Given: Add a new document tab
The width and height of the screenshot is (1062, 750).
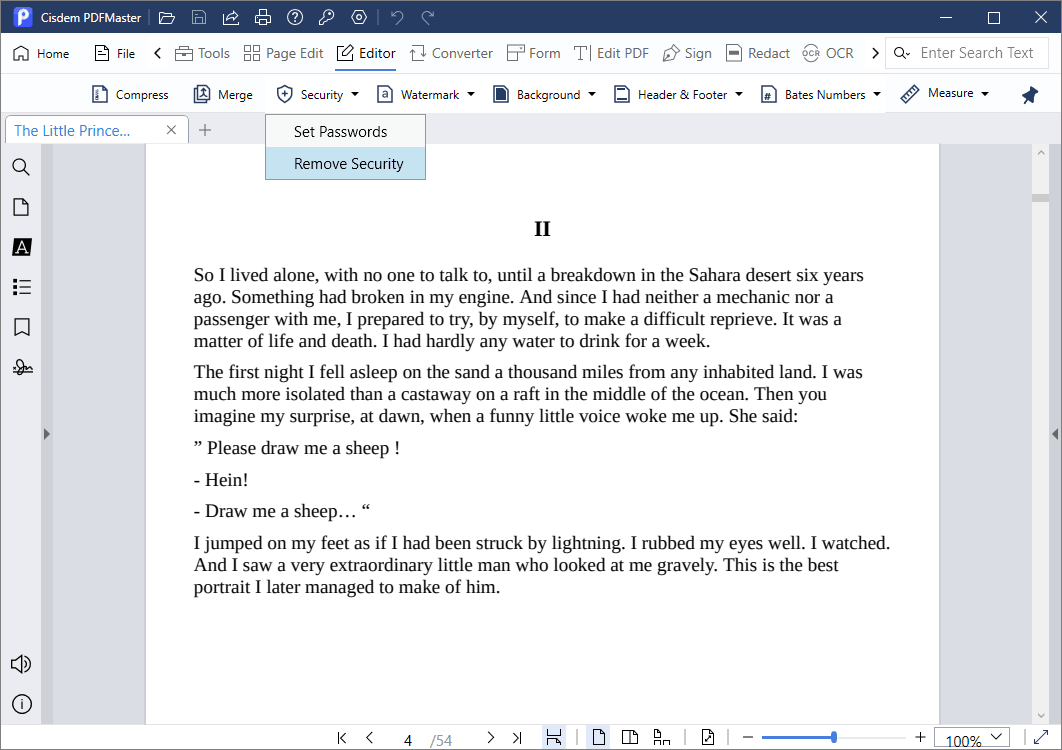Looking at the screenshot, I should (205, 130).
